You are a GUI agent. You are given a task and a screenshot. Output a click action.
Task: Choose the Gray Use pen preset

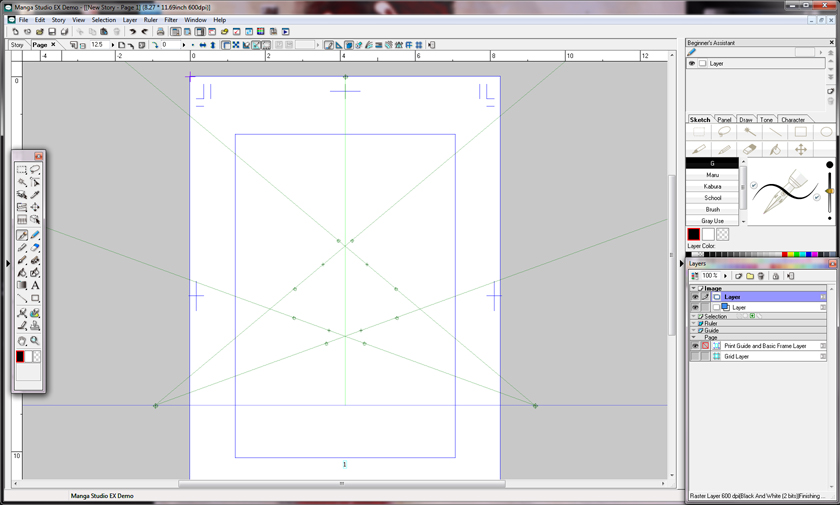[x=712, y=221]
